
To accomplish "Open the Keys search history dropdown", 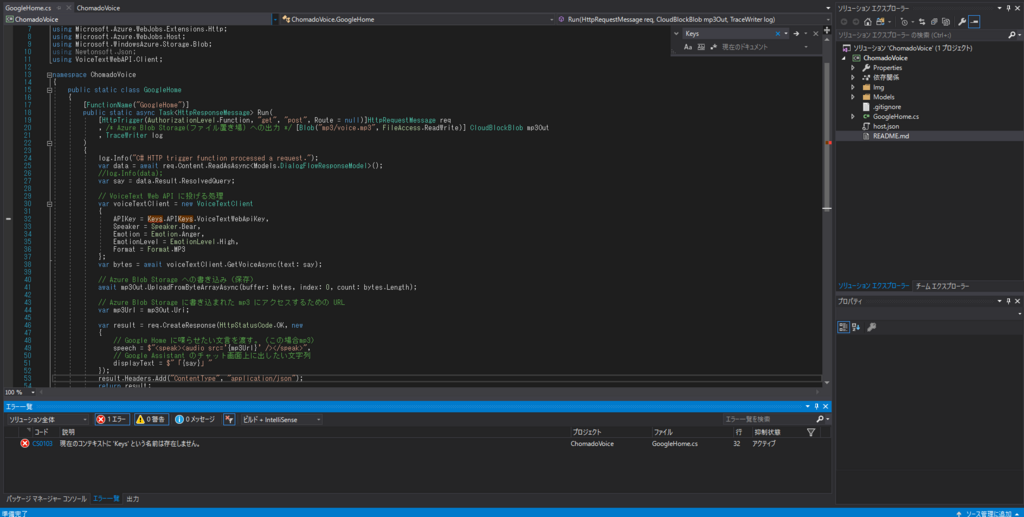I will [x=786, y=33].
